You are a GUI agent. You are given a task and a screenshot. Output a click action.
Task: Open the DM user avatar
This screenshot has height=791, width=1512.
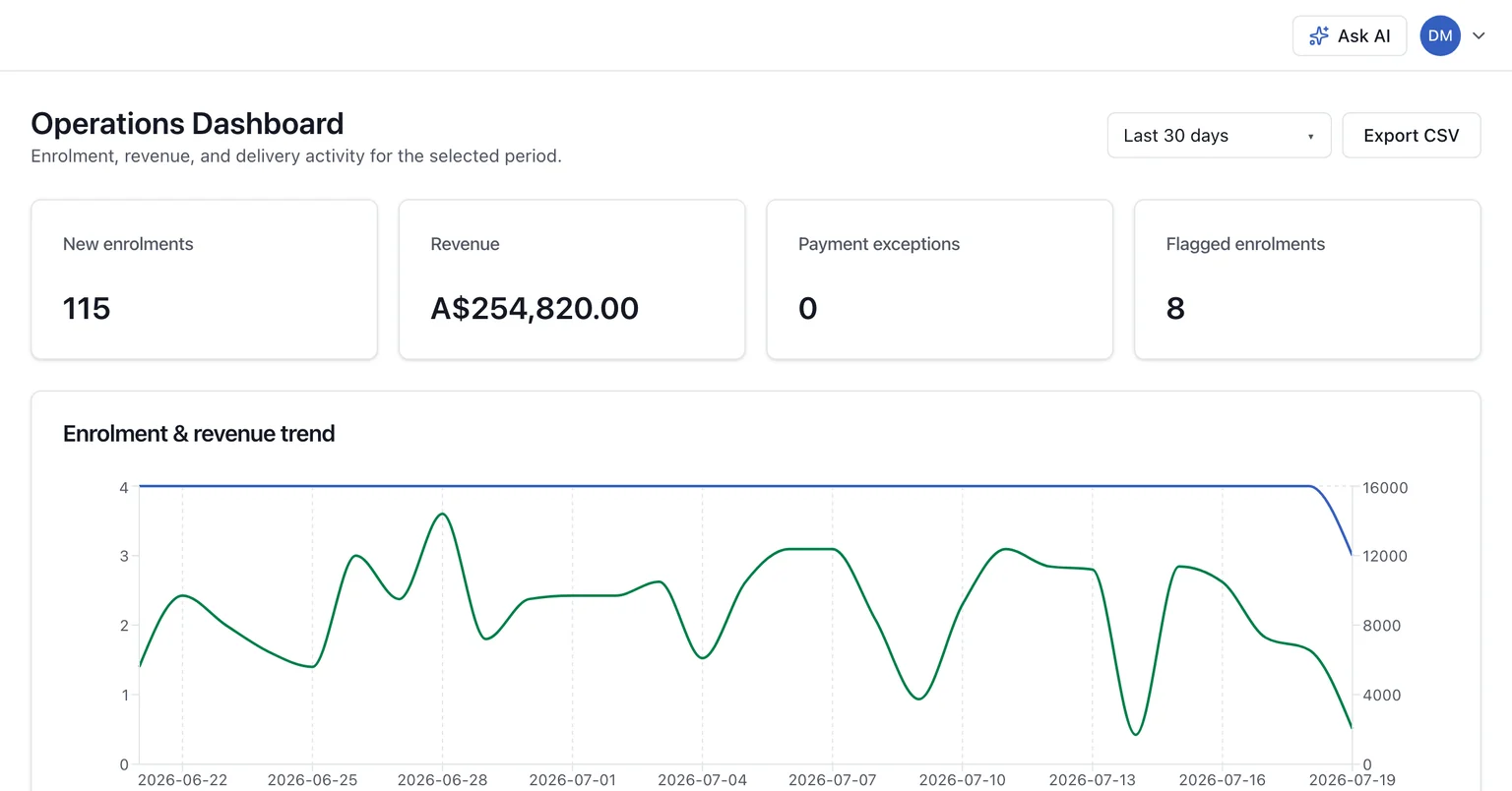point(1440,35)
